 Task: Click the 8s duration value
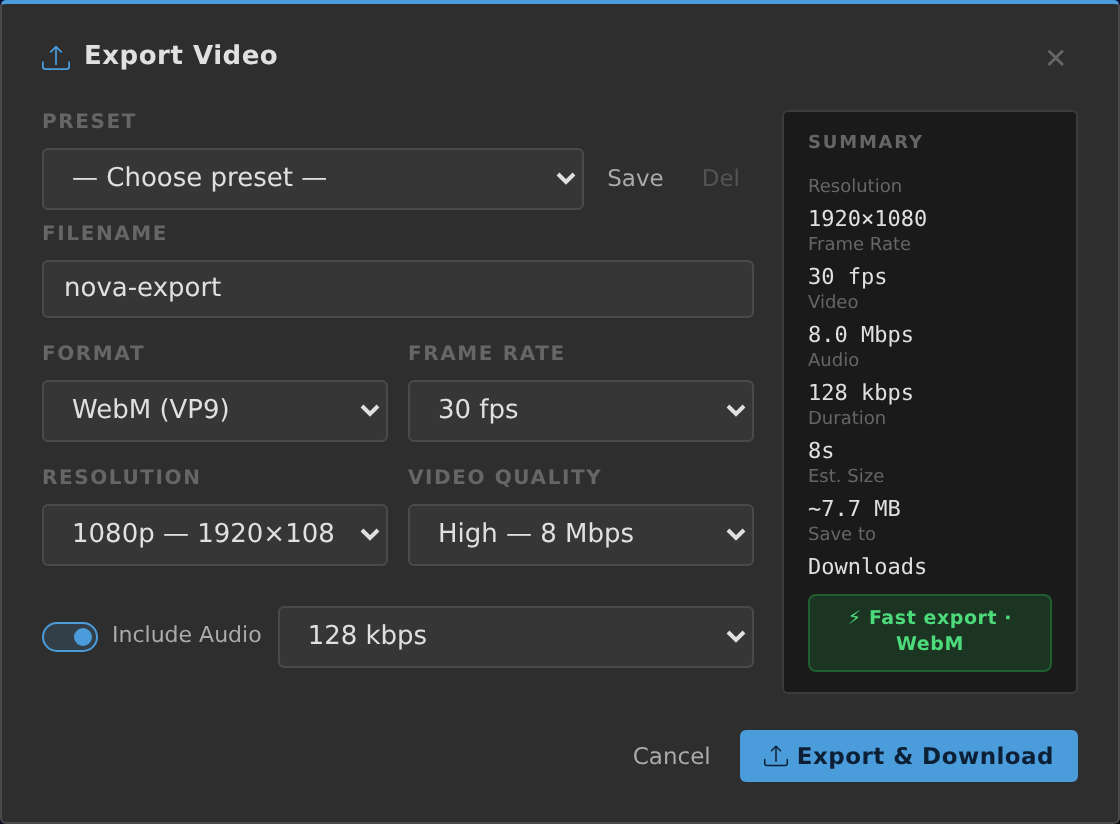point(821,451)
